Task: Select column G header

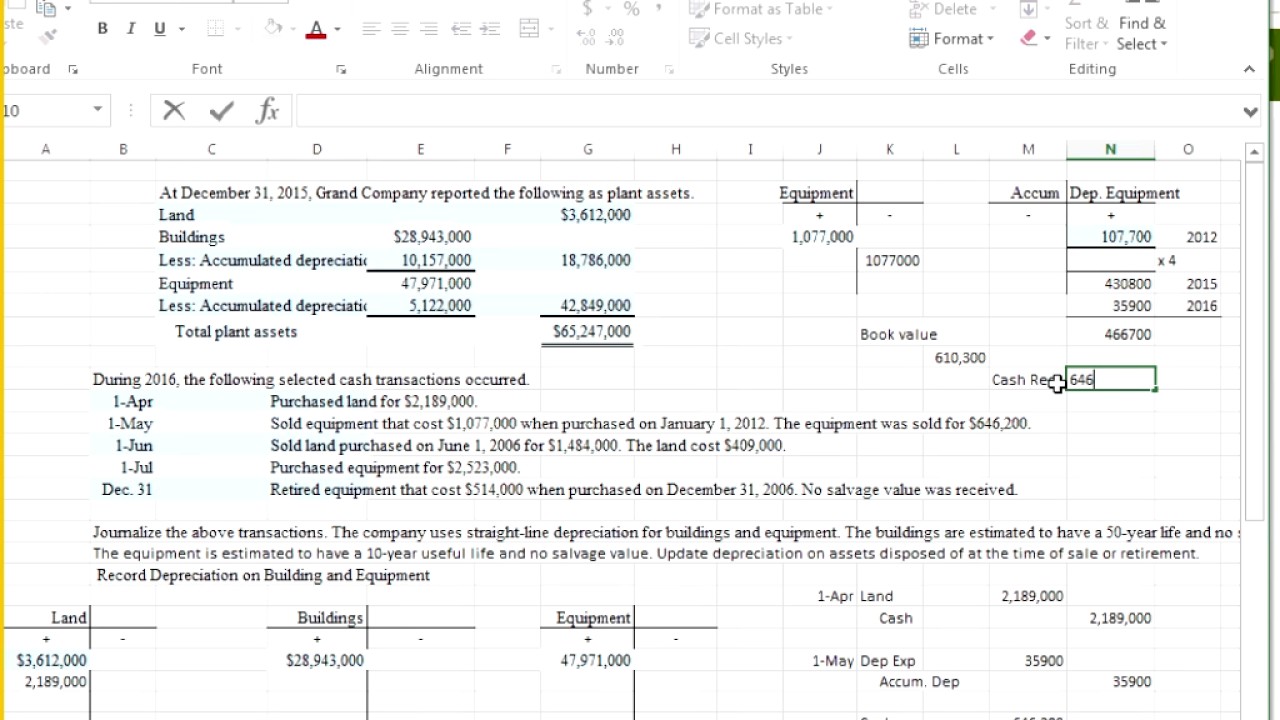Action: [588, 149]
